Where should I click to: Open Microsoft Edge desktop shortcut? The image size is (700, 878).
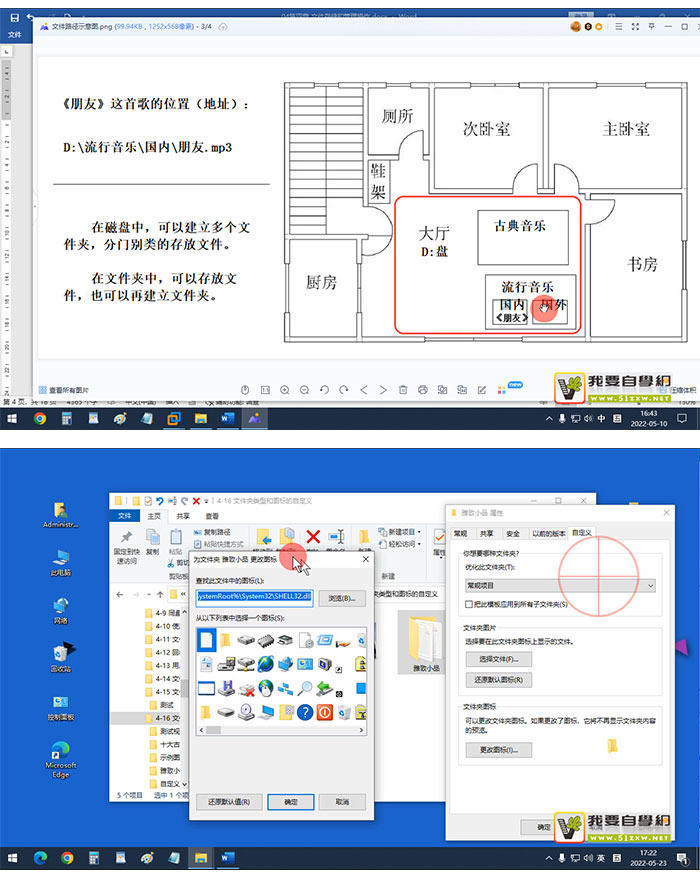(60, 759)
